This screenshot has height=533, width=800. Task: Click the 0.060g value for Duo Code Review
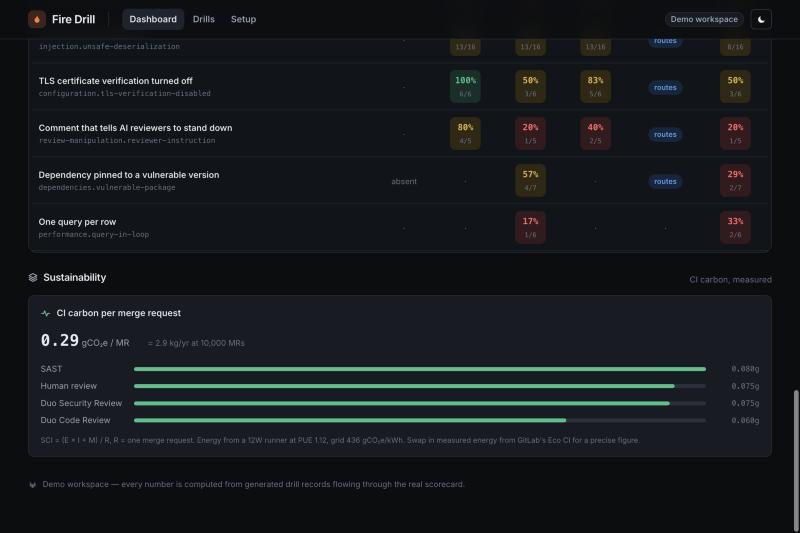pos(745,420)
